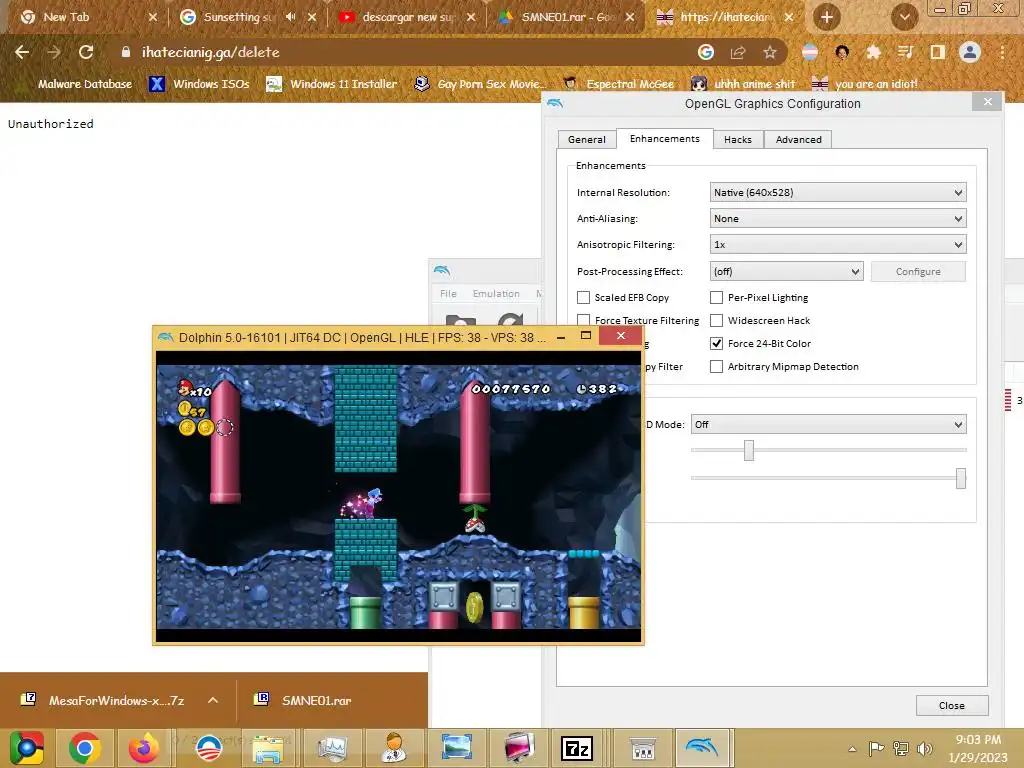Open the Advanced tab
Screen dimensions: 1024x768
[798, 139]
